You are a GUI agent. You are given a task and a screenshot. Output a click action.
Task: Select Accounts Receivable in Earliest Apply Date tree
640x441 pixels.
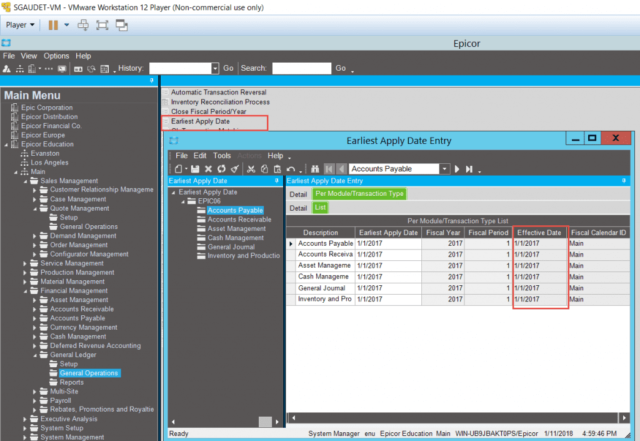point(239,219)
